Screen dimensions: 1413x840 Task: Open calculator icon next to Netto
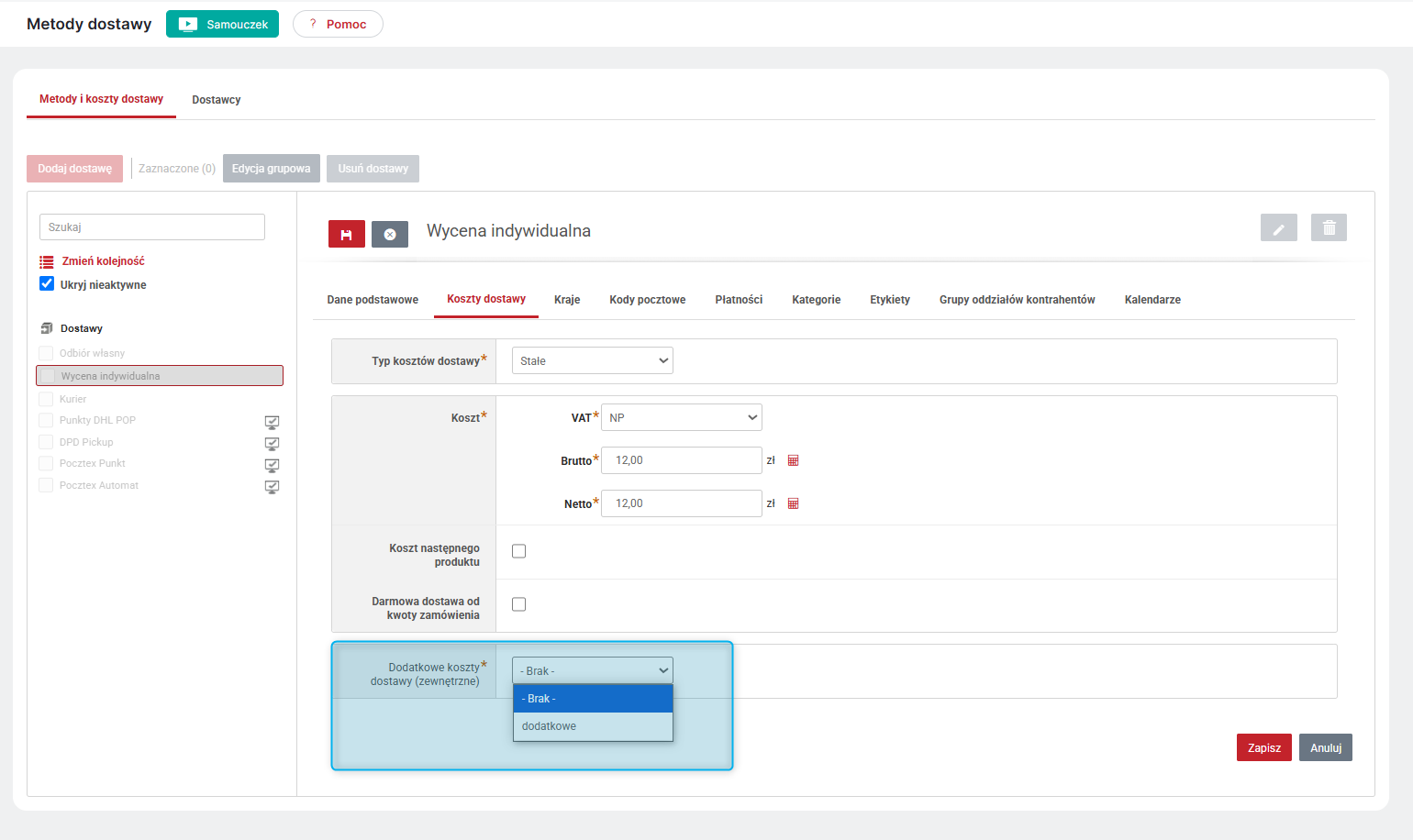coord(794,503)
